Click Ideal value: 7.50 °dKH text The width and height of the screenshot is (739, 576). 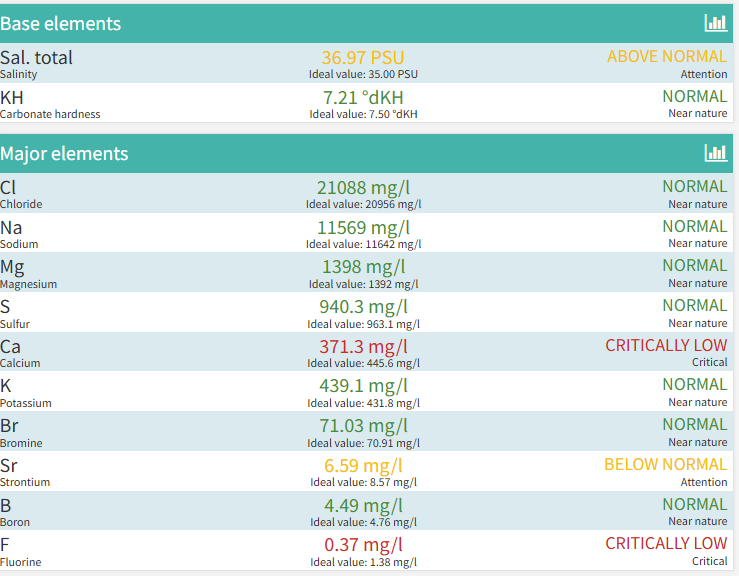tap(363, 114)
